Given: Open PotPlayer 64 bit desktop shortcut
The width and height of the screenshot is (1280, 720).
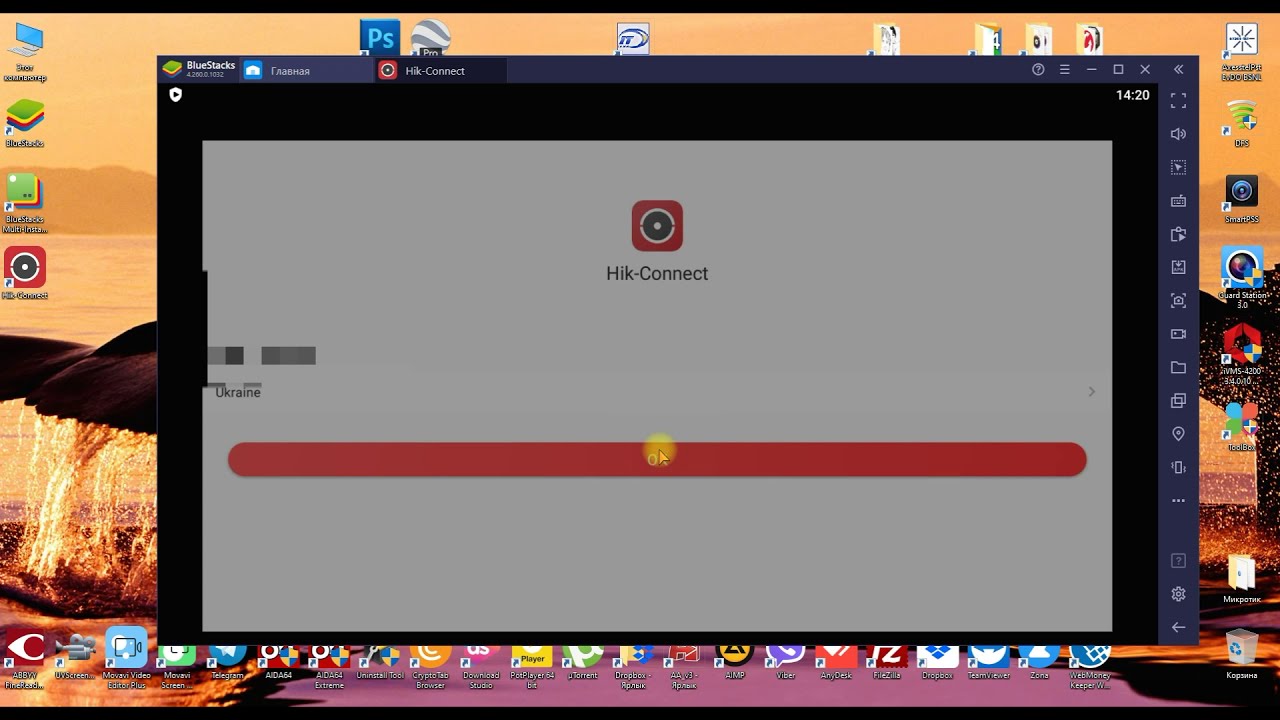Looking at the screenshot, I should coord(532,665).
